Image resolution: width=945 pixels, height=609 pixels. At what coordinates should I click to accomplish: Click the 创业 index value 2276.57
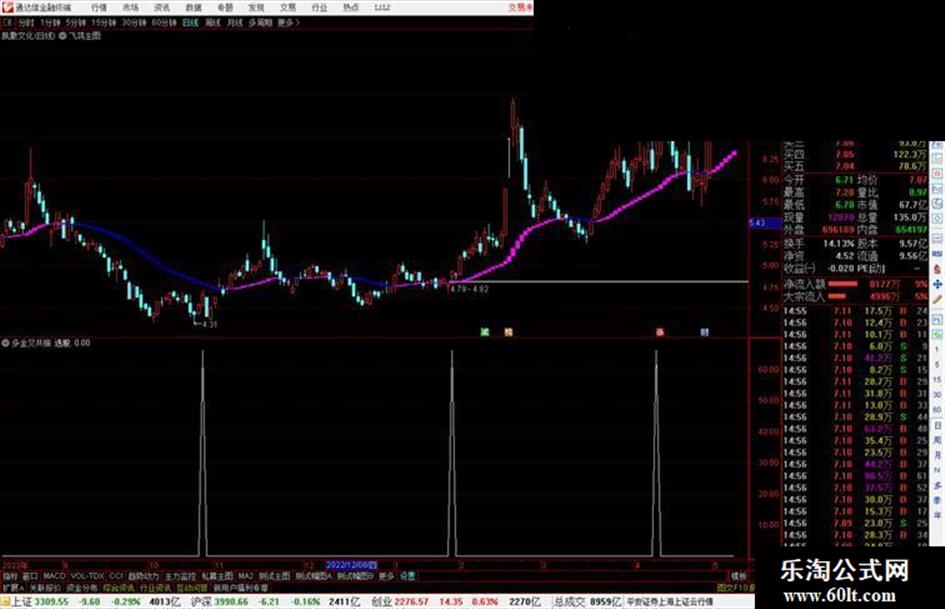point(412,602)
